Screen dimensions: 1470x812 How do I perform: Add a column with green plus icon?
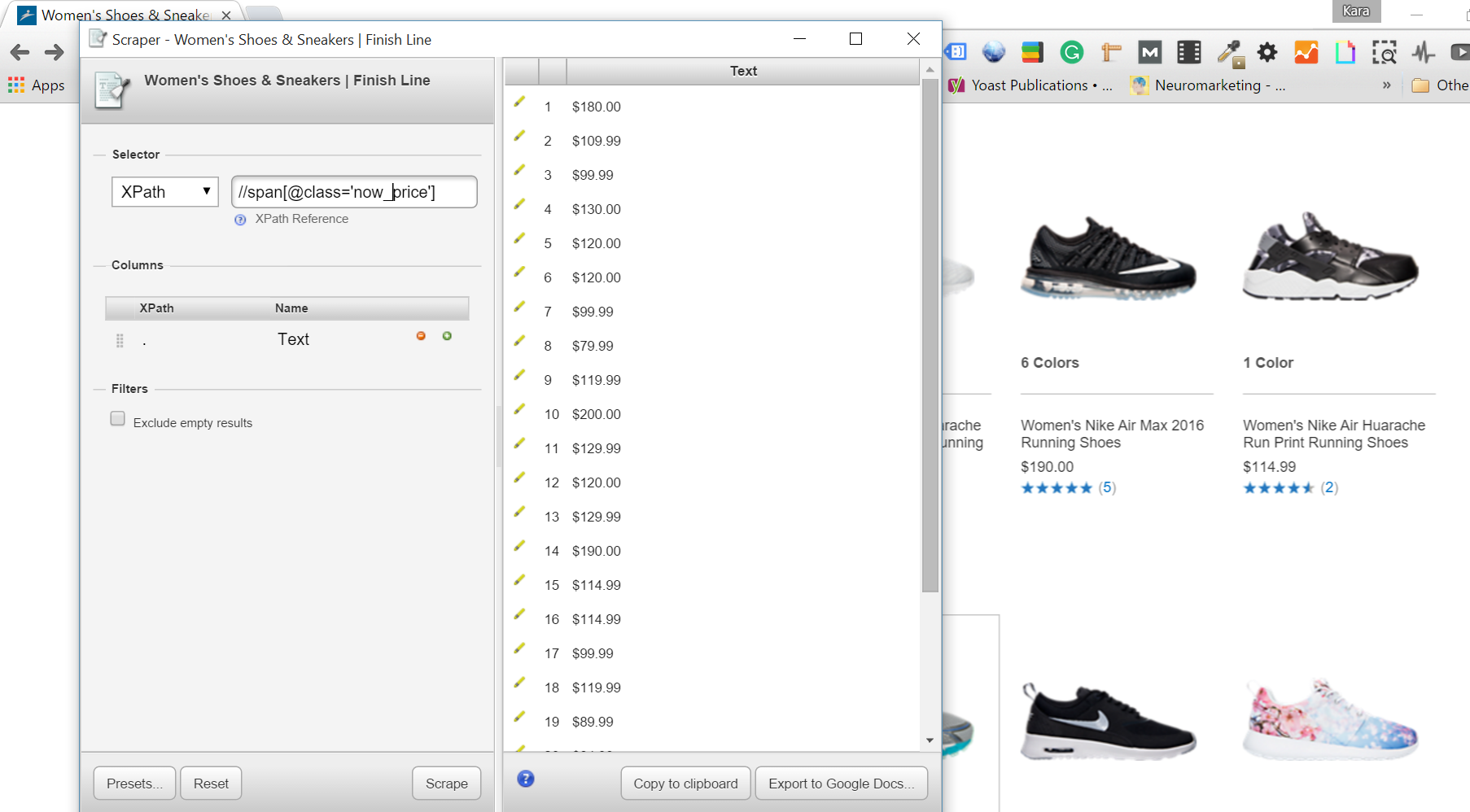[x=447, y=336]
